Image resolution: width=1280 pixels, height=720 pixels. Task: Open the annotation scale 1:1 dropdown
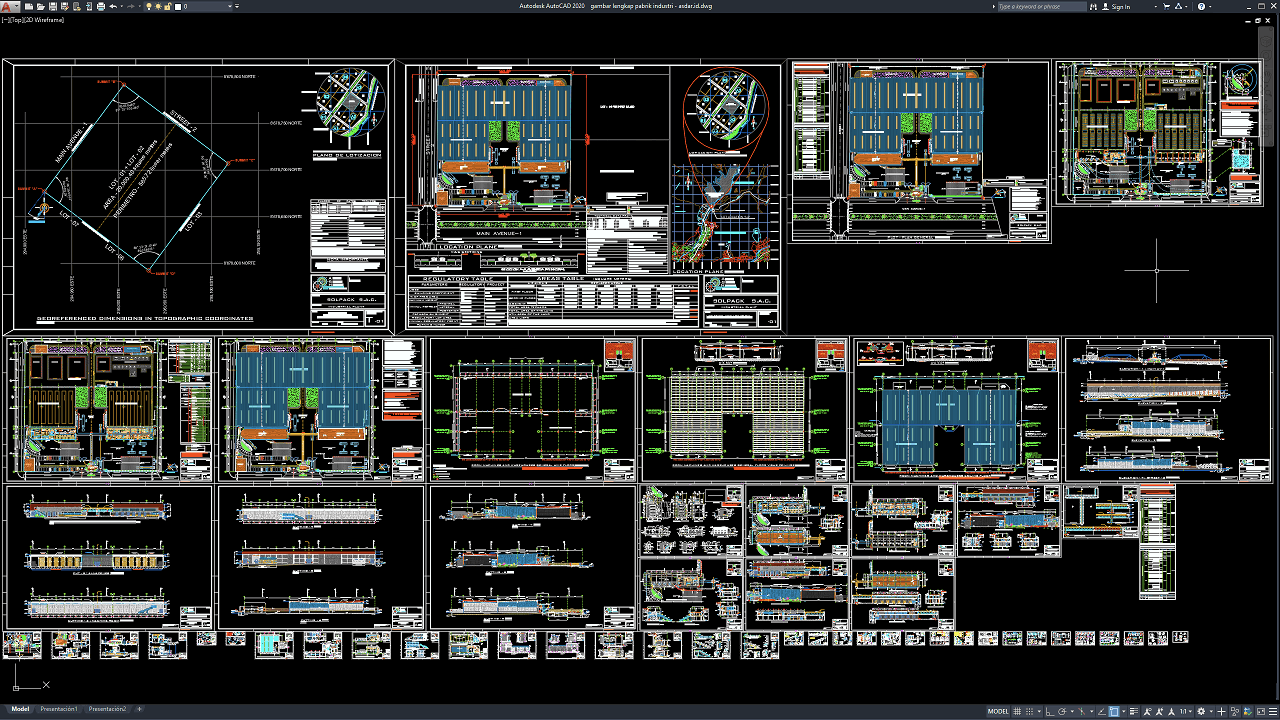1186,711
